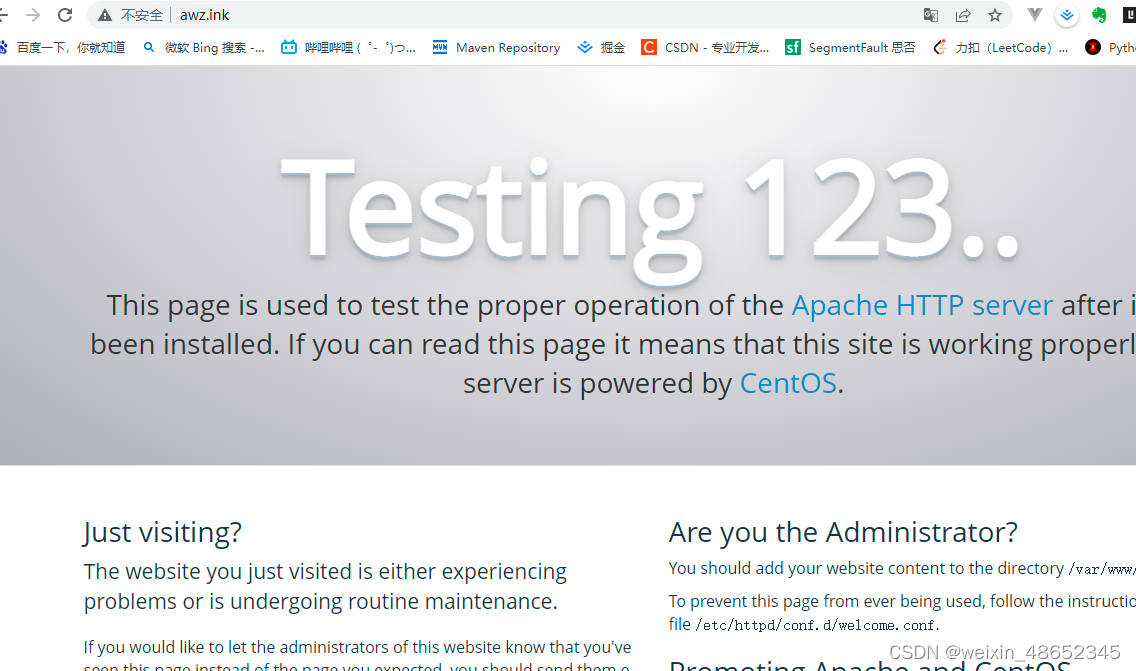1136x671 pixels.
Task: Click the translate page icon
Action: click(931, 15)
